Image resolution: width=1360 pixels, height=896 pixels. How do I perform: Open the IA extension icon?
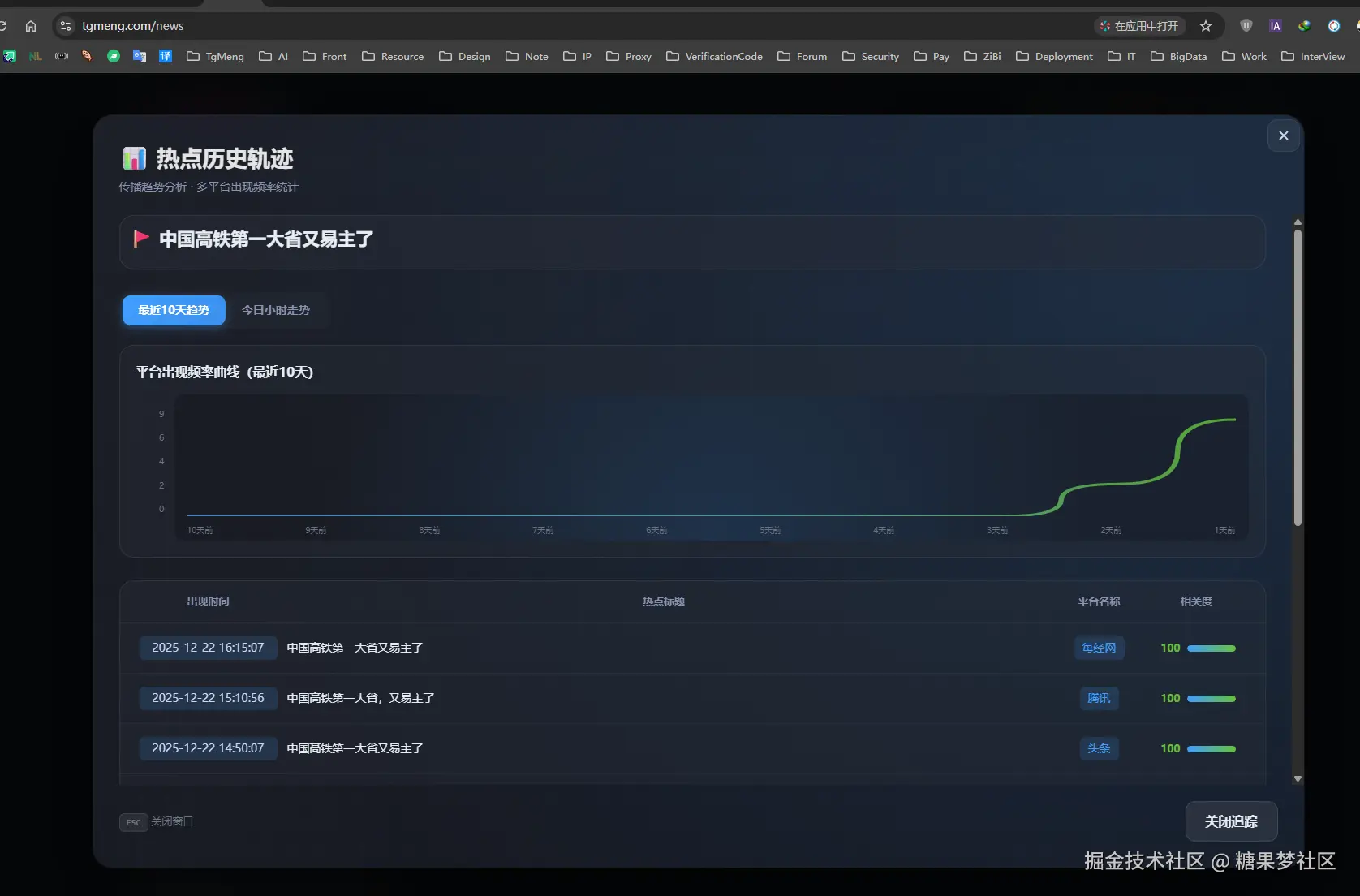[x=1276, y=26]
